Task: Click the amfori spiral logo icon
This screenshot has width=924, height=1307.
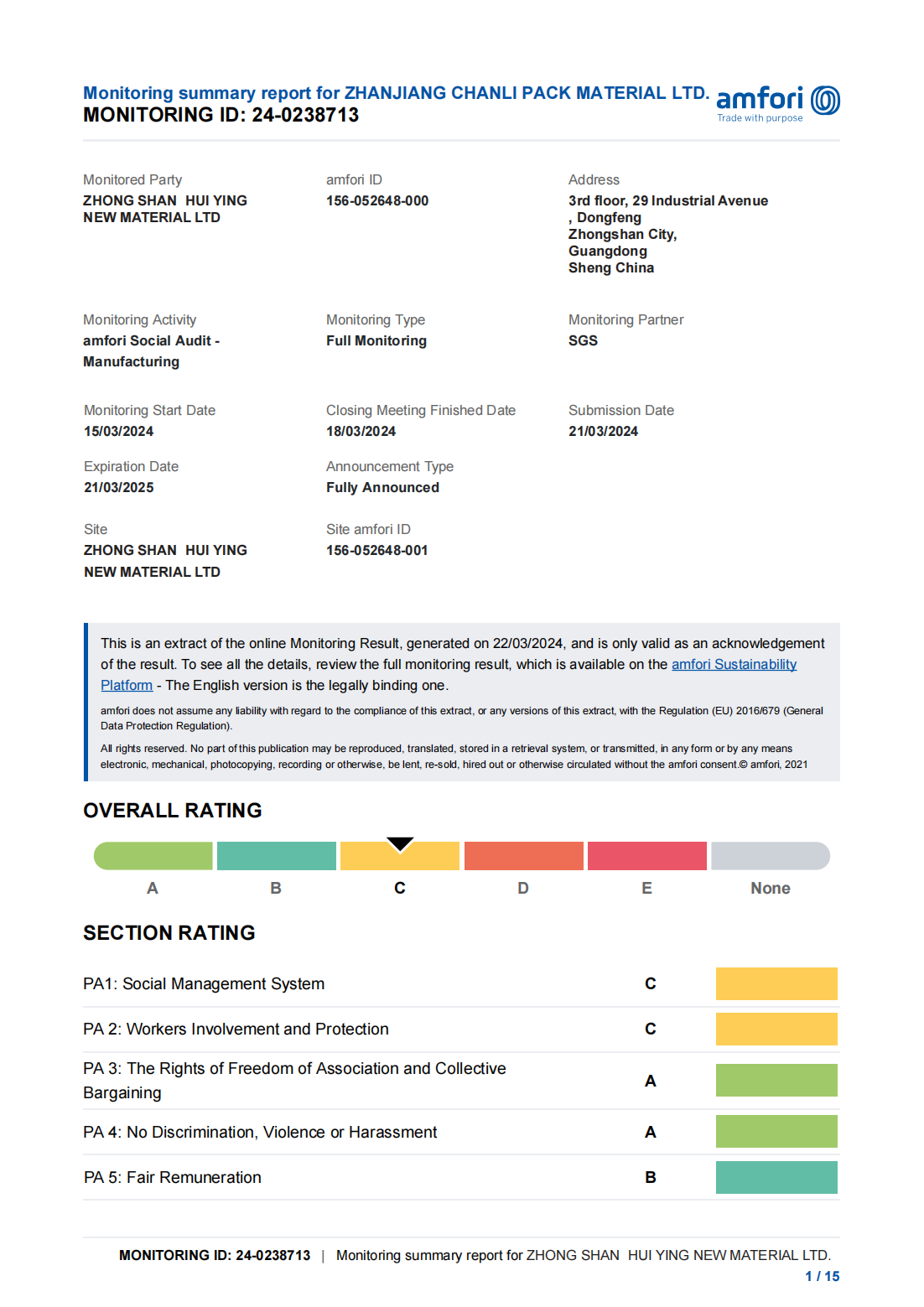Action: coord(825,101)
